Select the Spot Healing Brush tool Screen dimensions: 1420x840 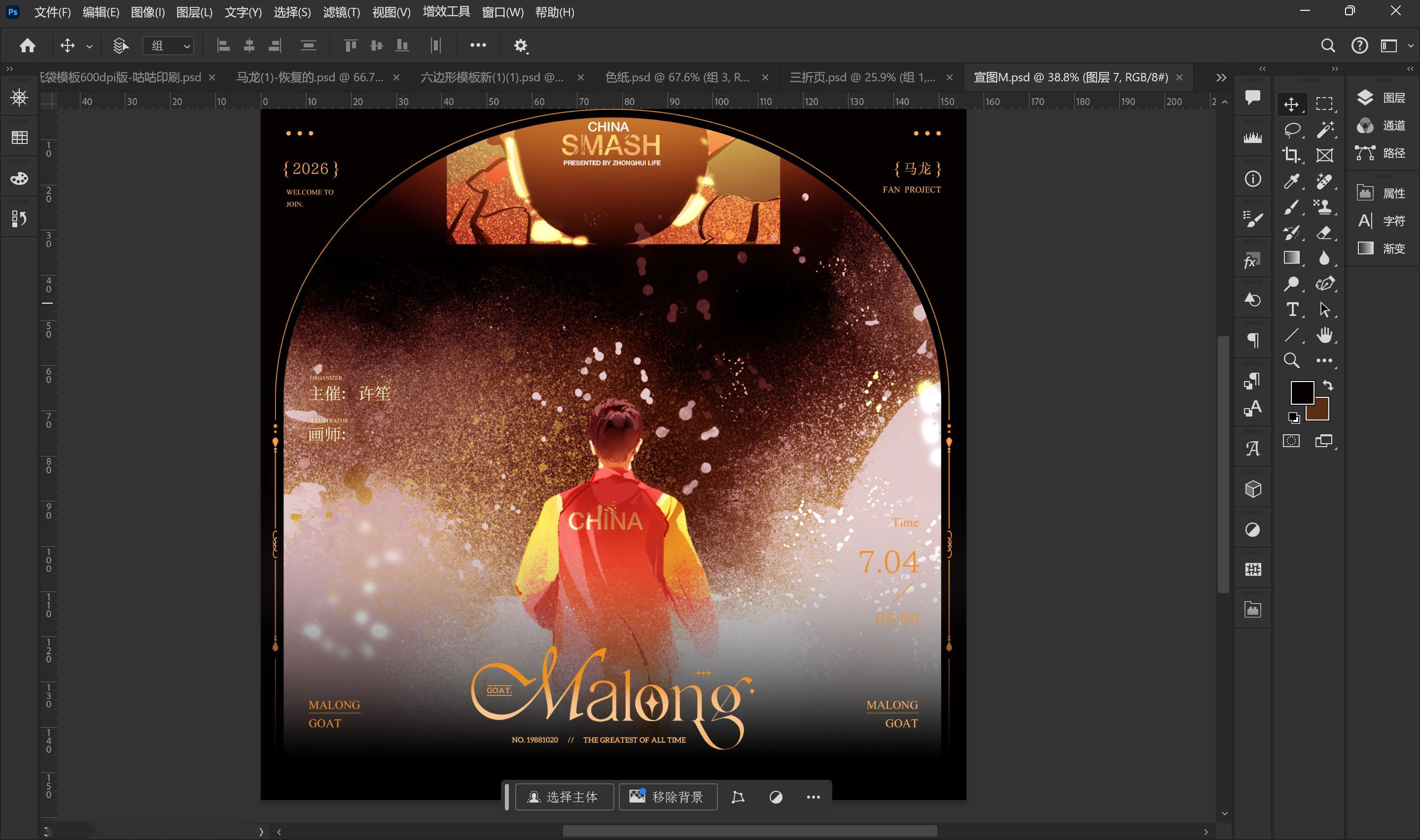coord(1324,181)
